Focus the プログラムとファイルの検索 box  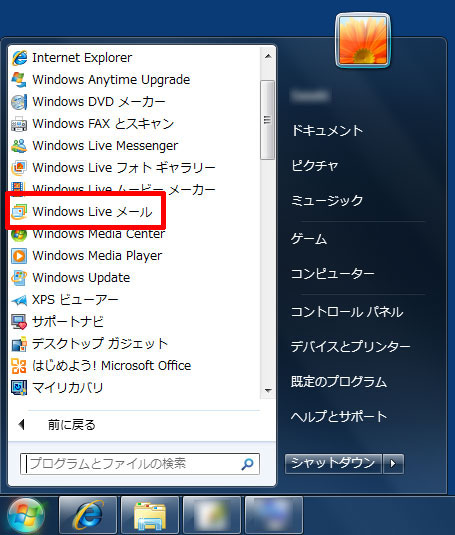[140, 464]
